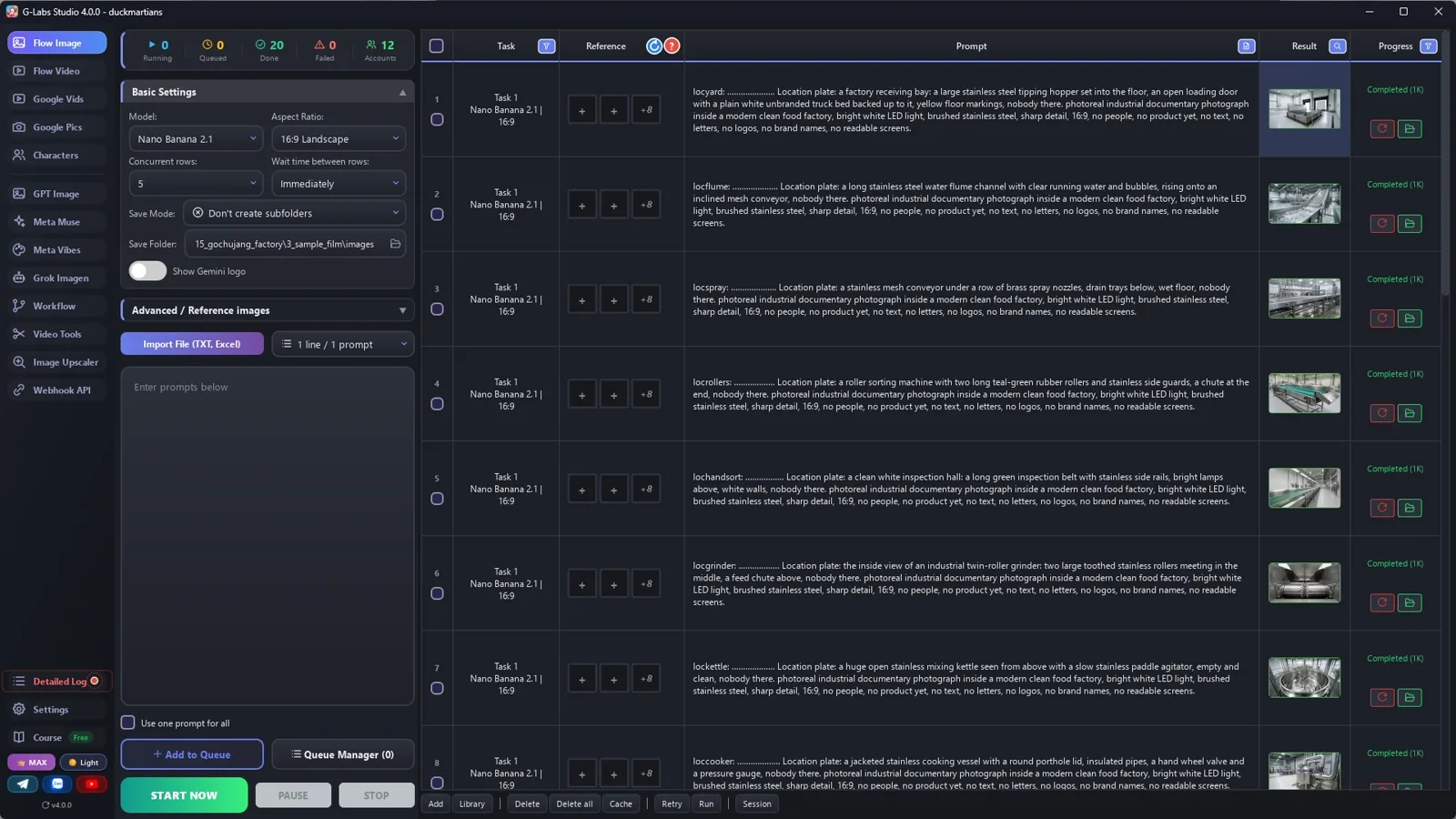Image resolution: width=1456 pixels, height=819 pixels.
Task: Toggle the Show Gemini logo switch
Action: pos(147,271)
